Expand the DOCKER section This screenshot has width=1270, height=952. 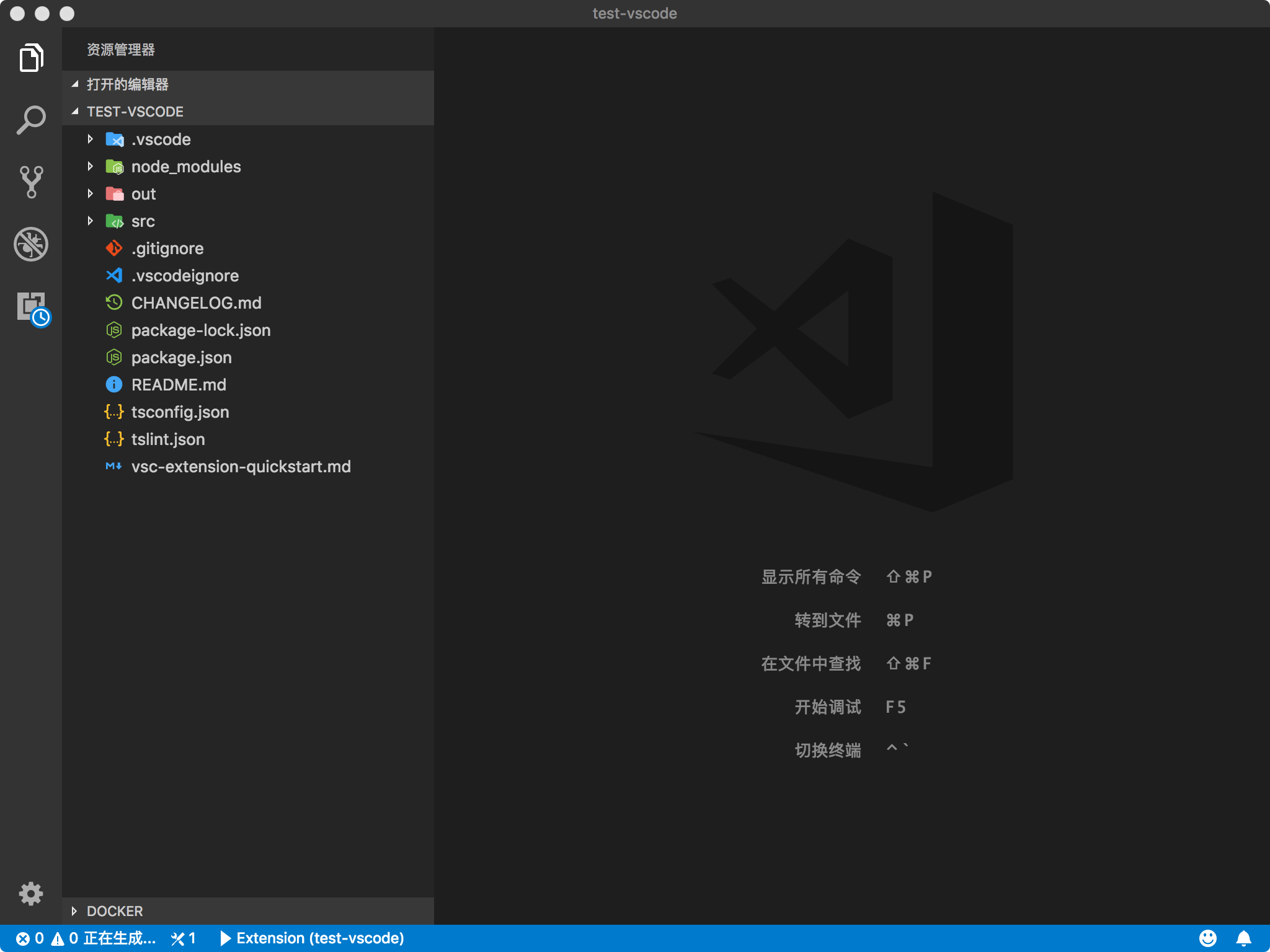point(115,911)
